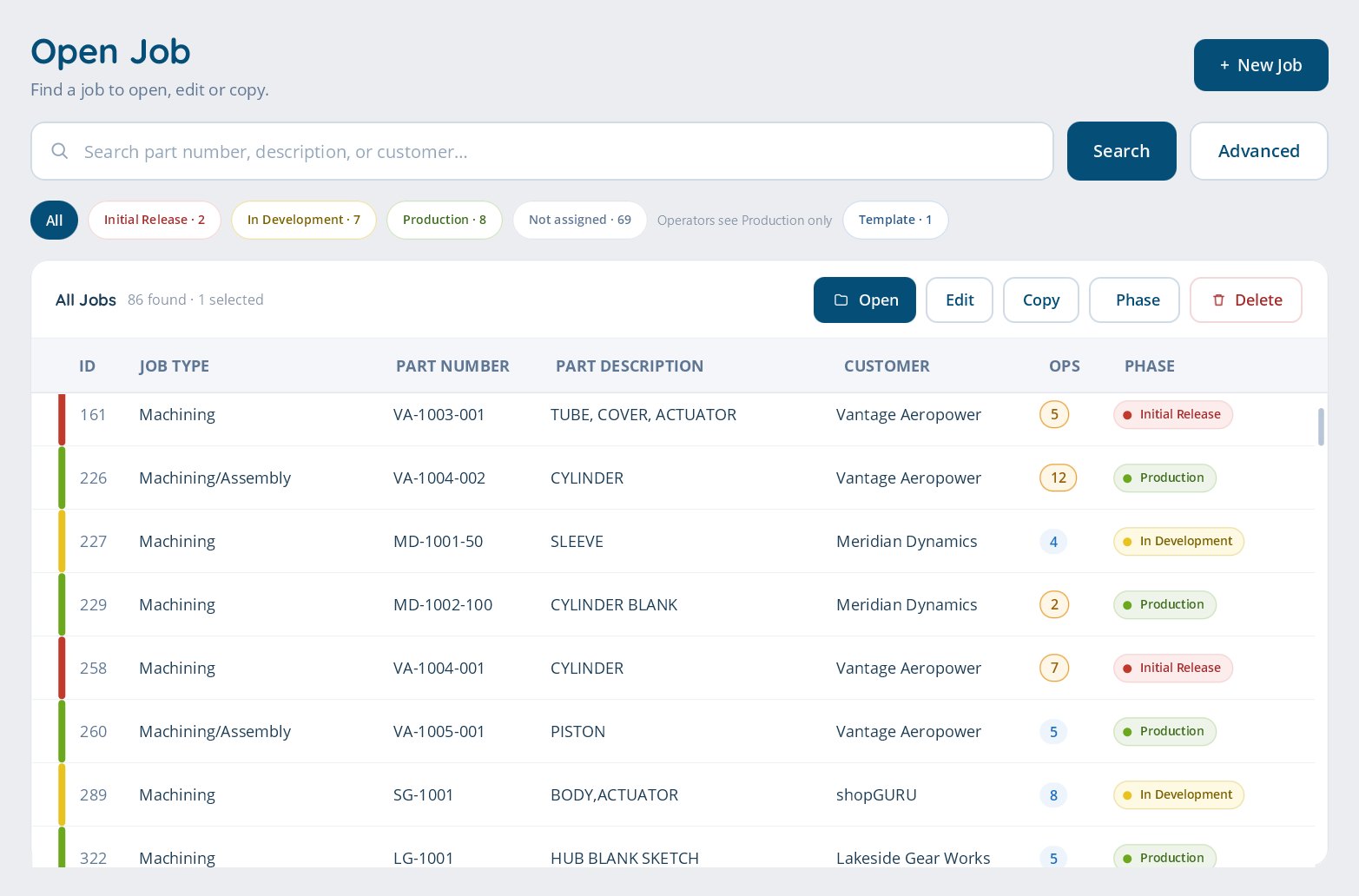
Task: Click Production badge for job 260
Action: [x=1164, y=732]
